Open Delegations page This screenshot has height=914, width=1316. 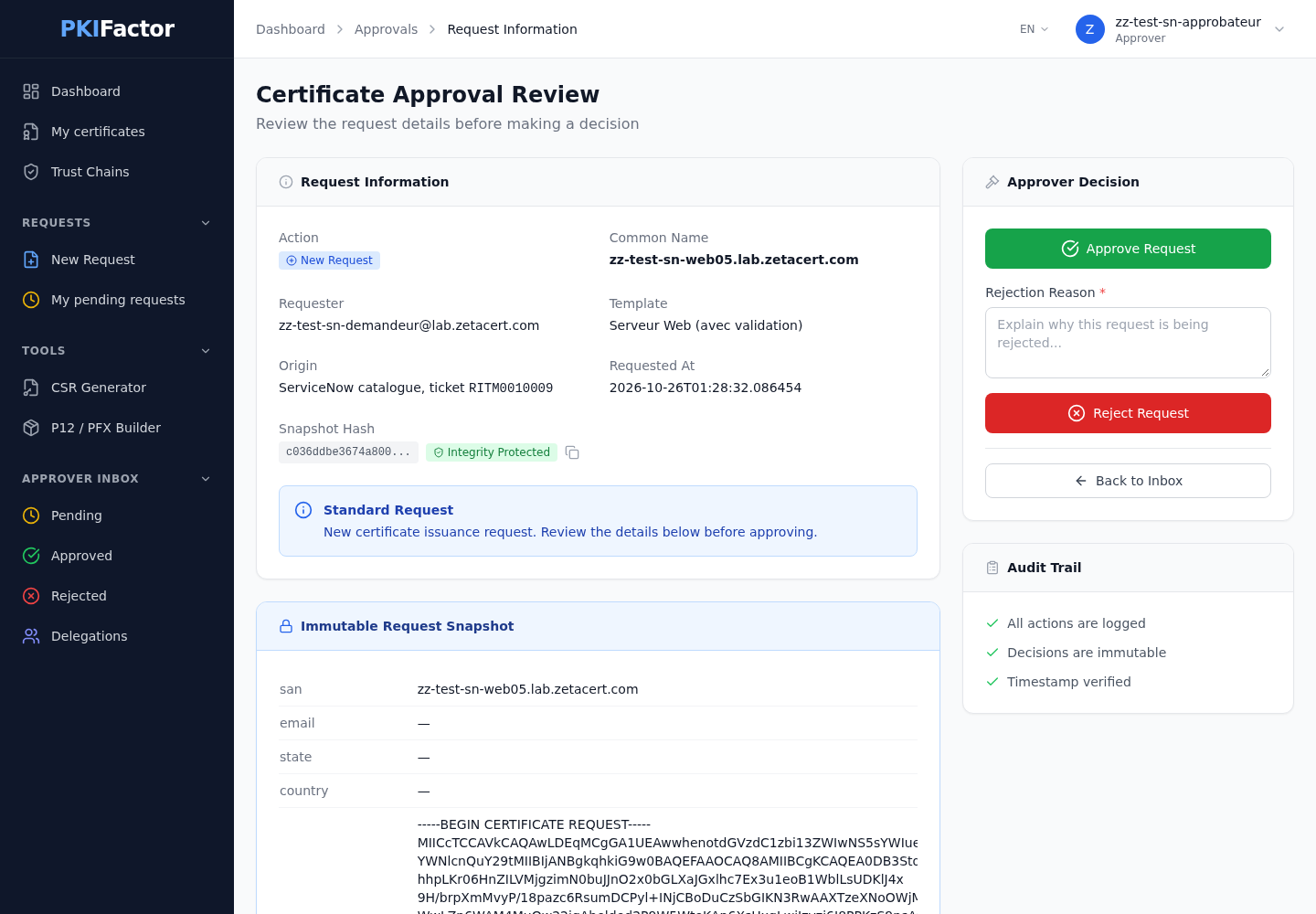[117, 636]
